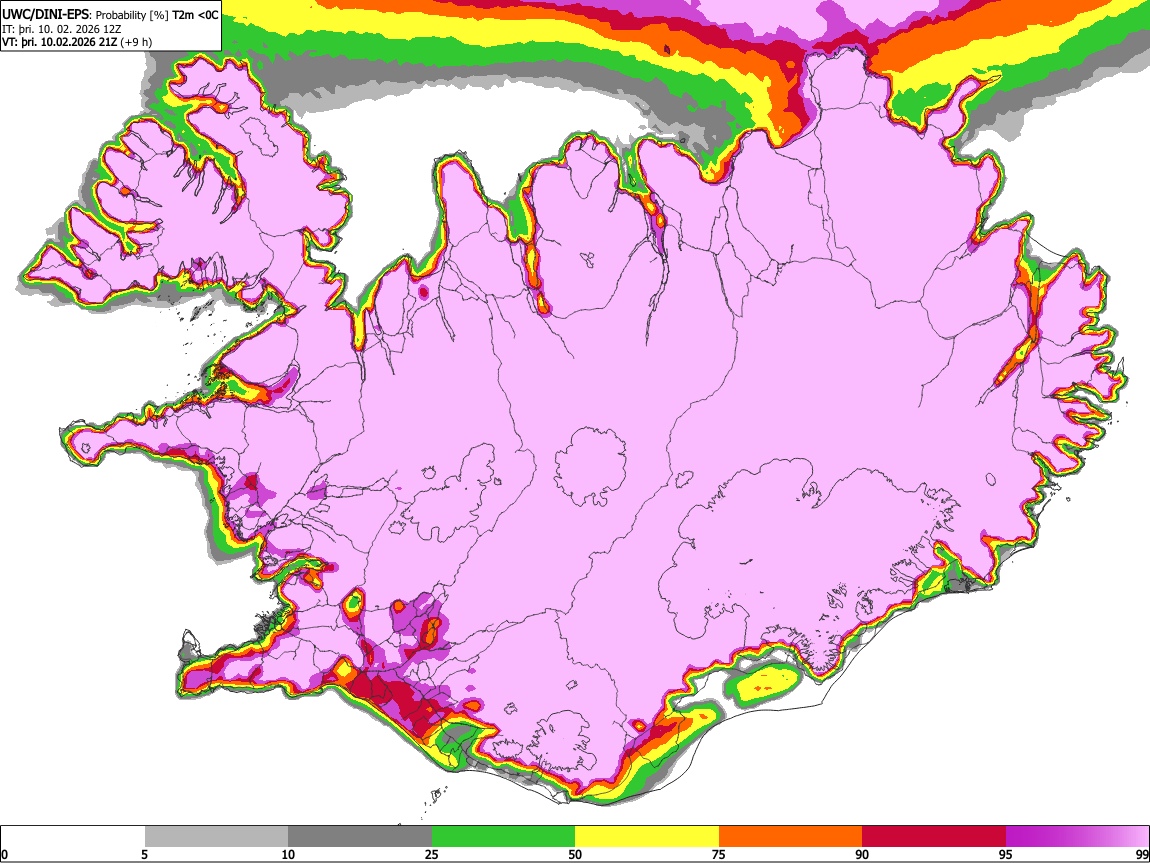Select the white 0–5 legend swatch
Image resolution: width=1150 pixels, height=863 pixels.
[x=73, y=837]
